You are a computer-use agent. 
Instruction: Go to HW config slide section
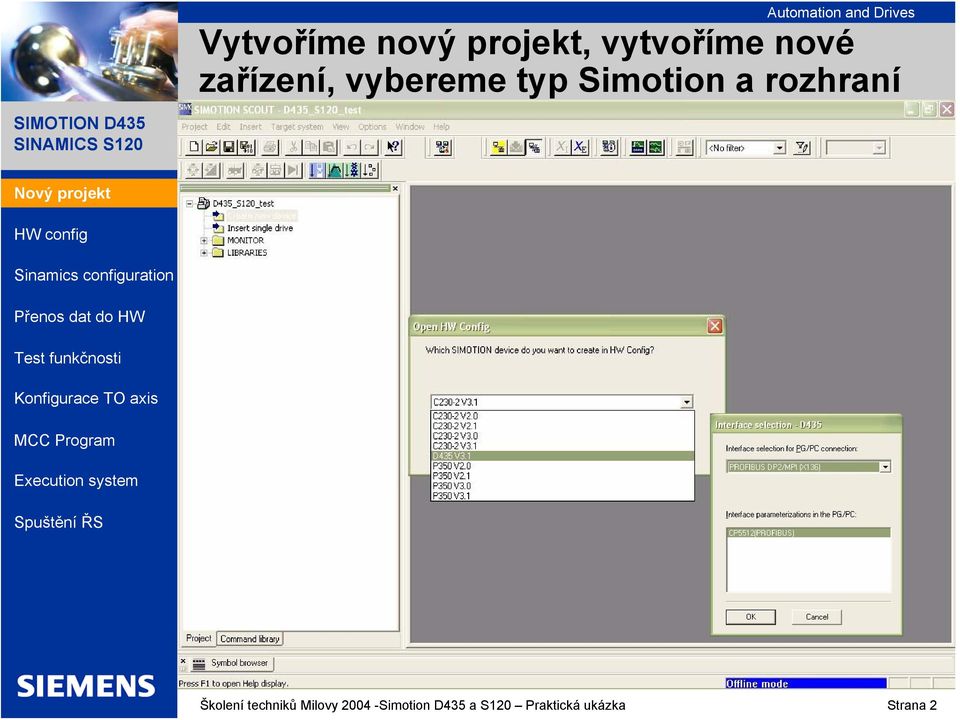point(51,234)
